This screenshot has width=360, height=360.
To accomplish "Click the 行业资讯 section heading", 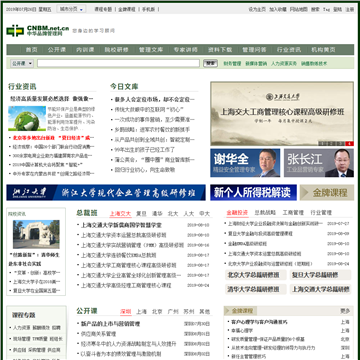I will click(x=22, y=87).
